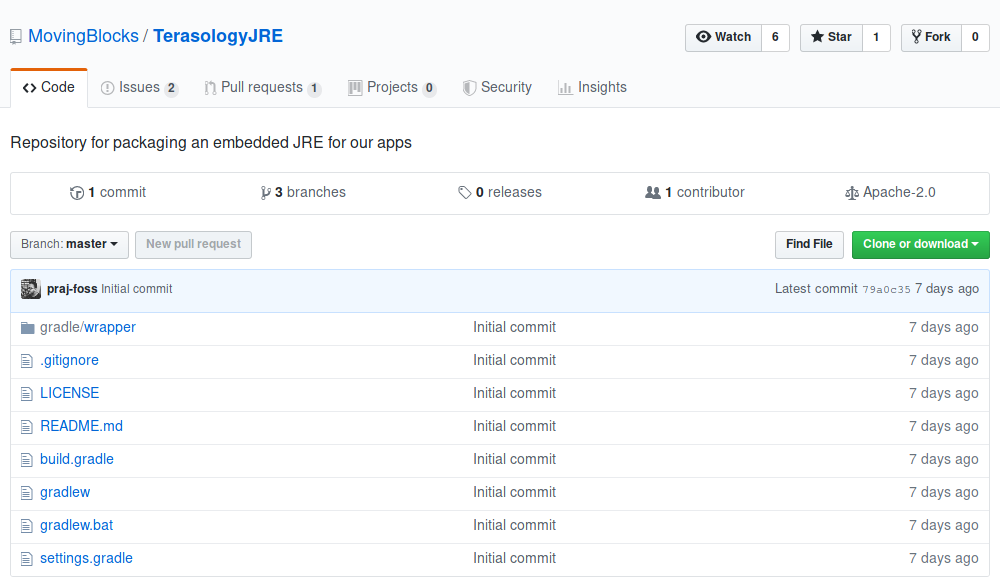Open the TerasologyJRE repository link

point(218,36)
